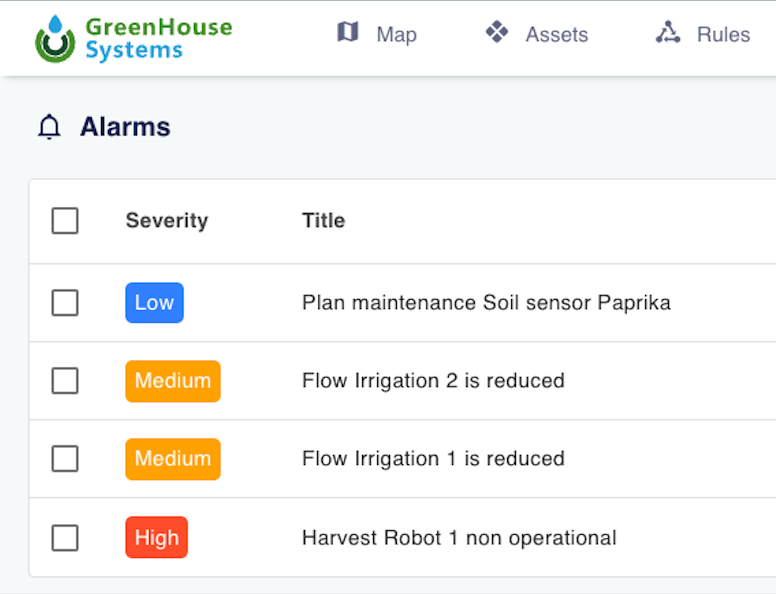Click Medium badge for Flow Irrigation 2
Screen dimensions: 776x594
173,381
